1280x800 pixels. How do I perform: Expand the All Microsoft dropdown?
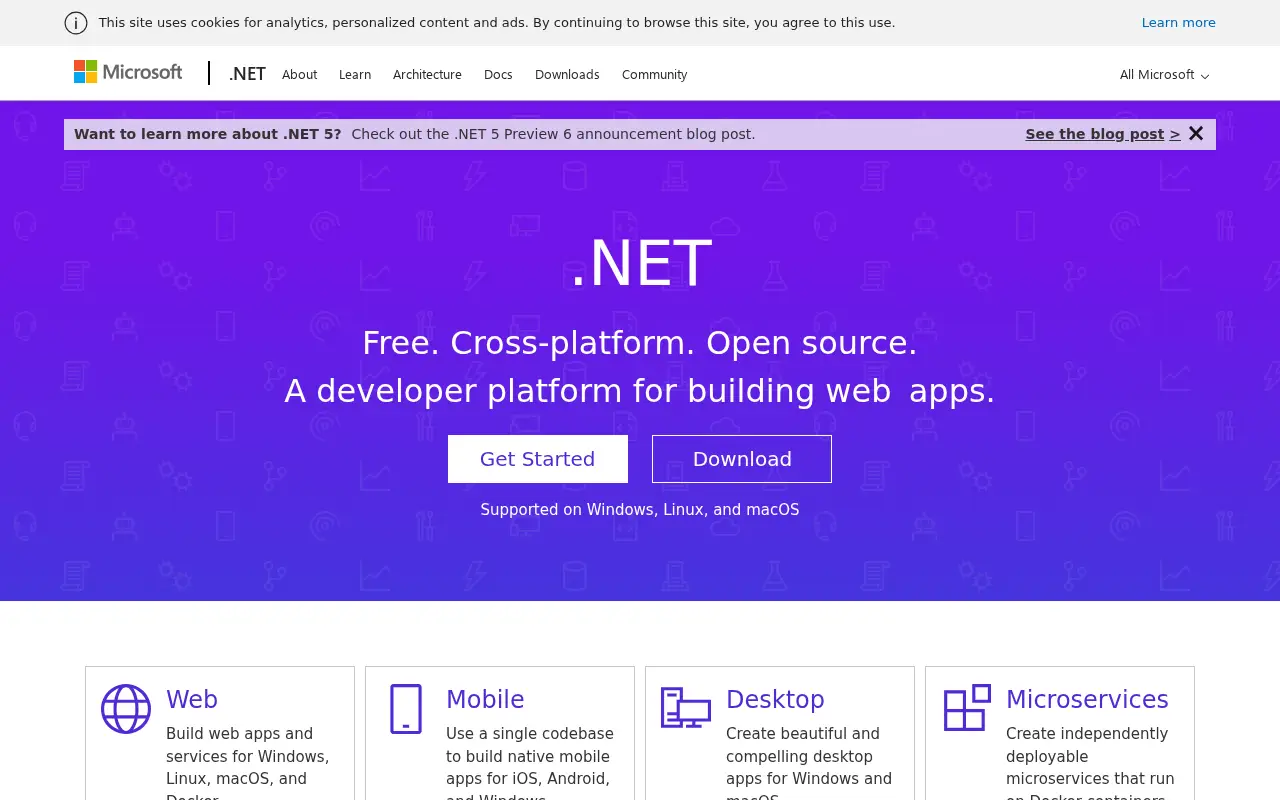[x=1164, y=75]
